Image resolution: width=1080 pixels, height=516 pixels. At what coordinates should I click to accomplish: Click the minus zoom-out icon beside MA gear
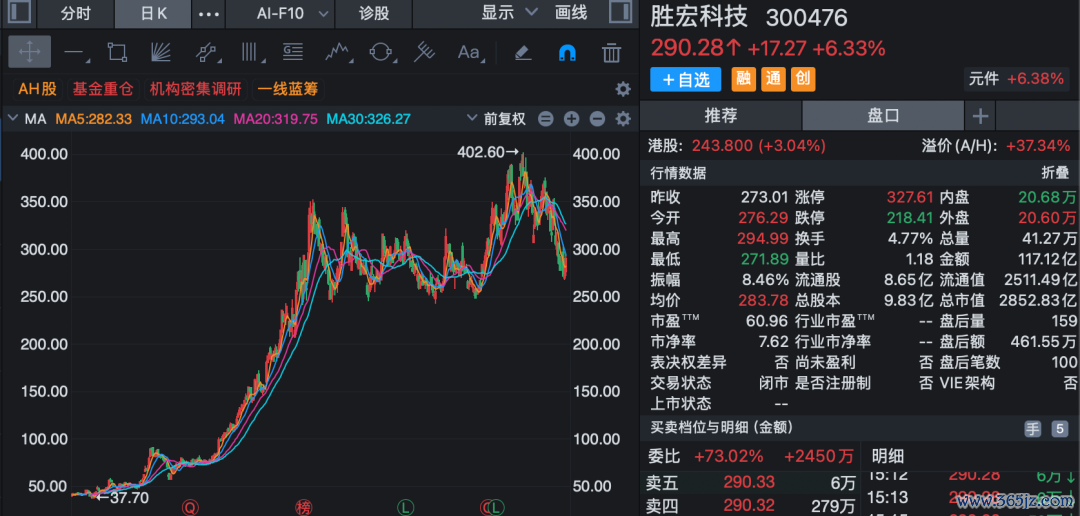click(597, 118)
